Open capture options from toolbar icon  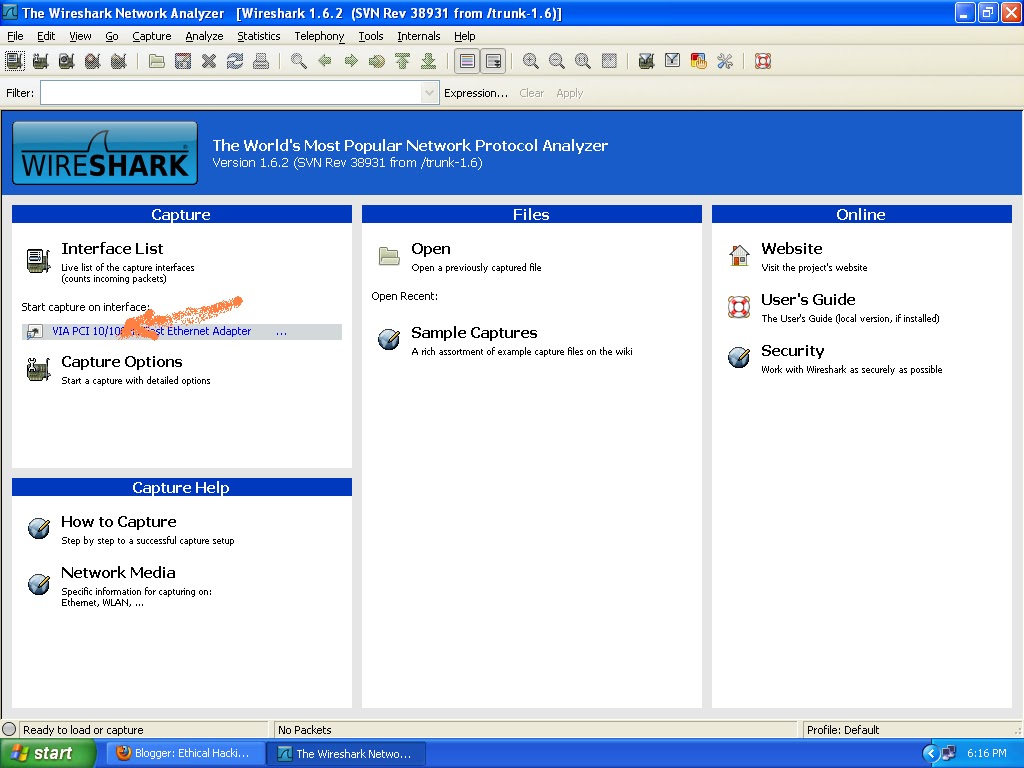click(40, 61)
